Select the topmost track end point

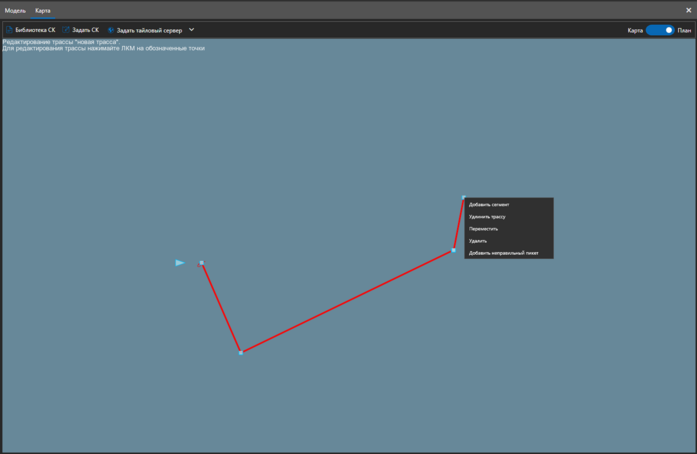464,198
